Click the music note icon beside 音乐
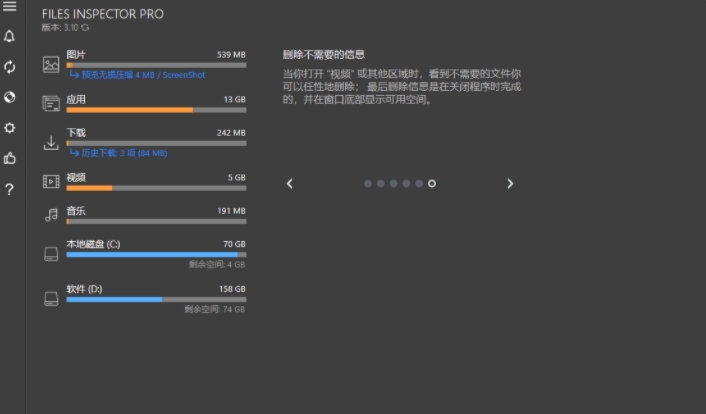 (51, 215)
